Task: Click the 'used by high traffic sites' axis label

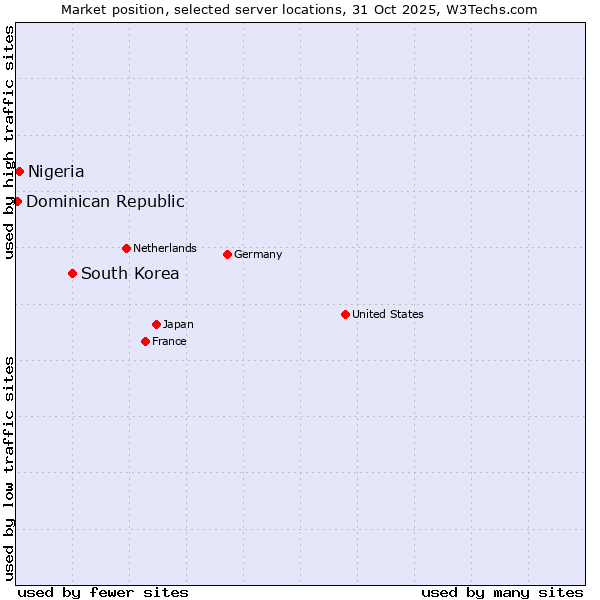Action: pos(9,142)
